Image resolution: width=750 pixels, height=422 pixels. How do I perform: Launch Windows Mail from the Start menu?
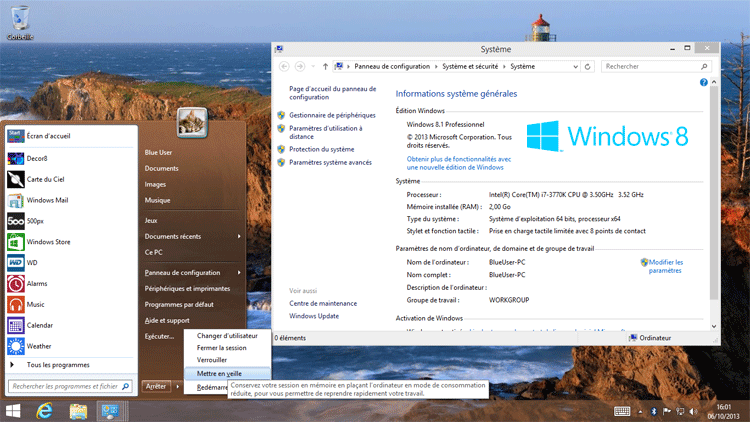46,200
